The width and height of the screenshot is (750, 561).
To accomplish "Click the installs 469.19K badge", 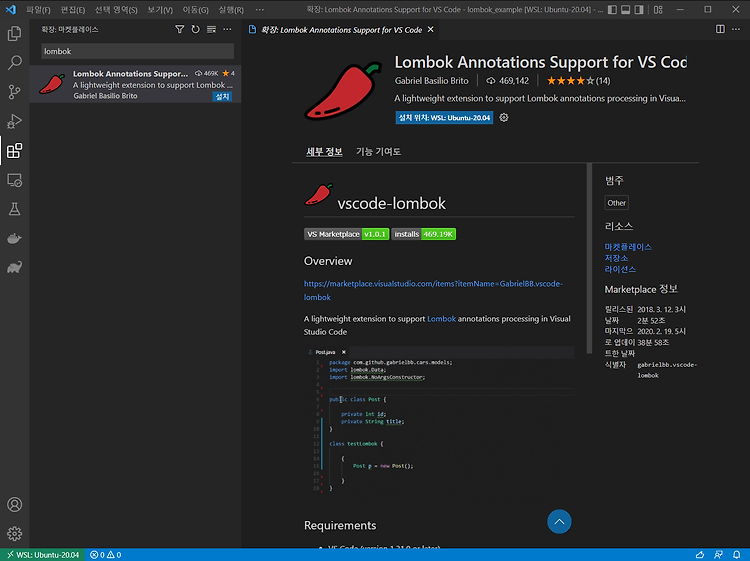I will 423,234.
